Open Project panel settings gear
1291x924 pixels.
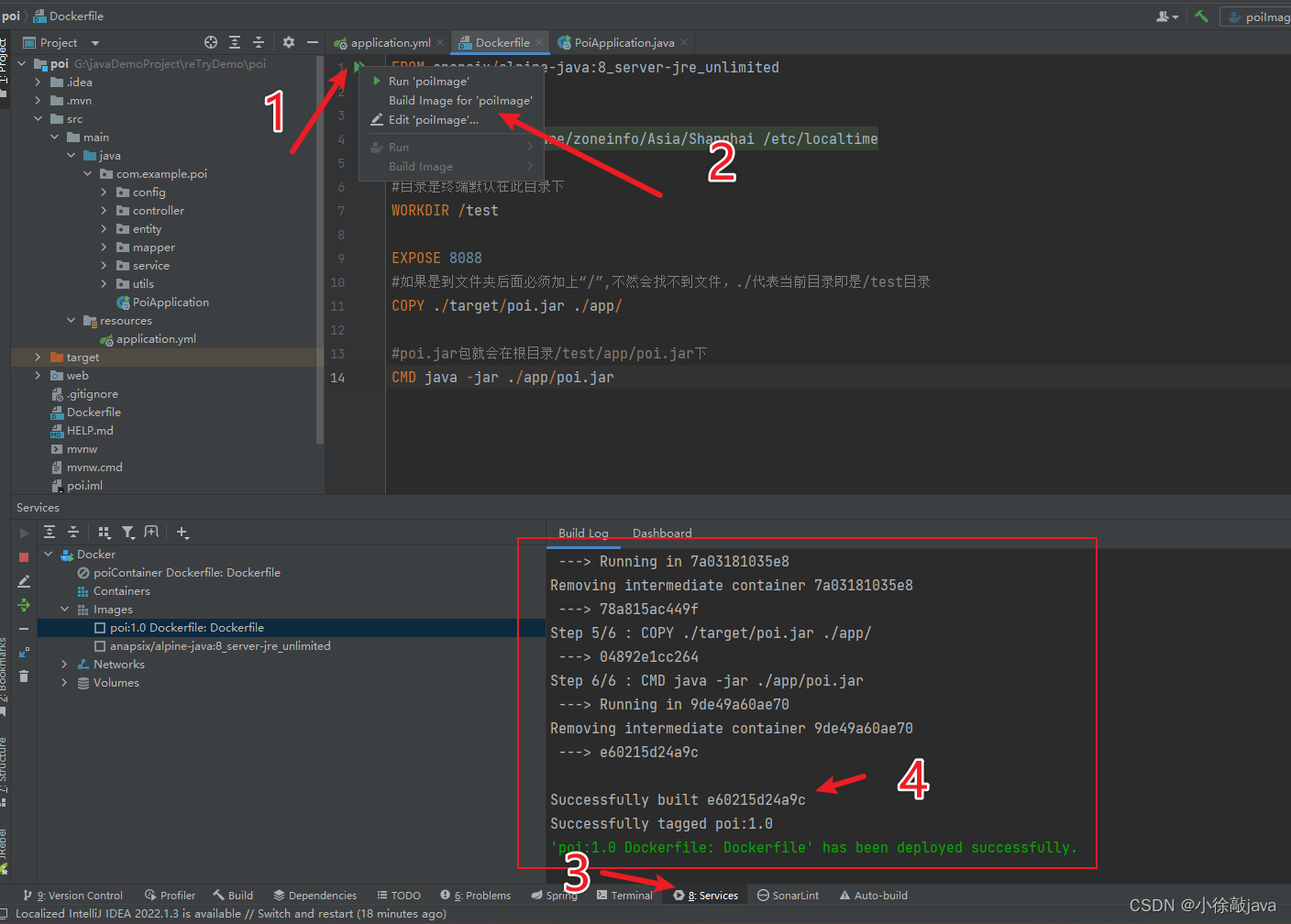pos(289,42)
